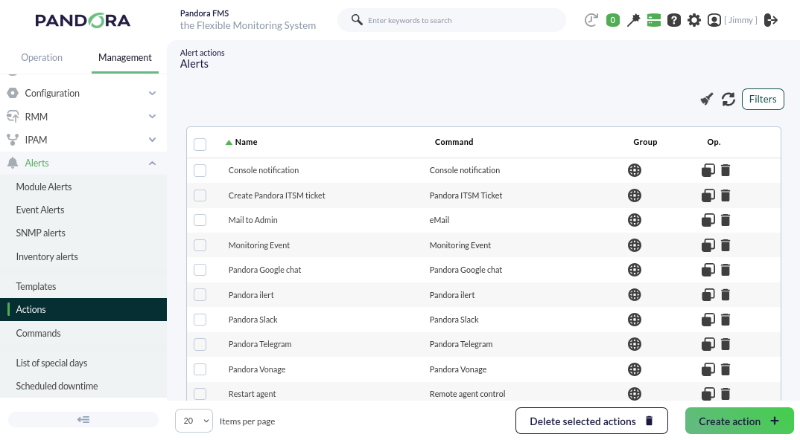Image resolution: width=800 pixels, height=440 pixels.
Task: Delete the Mail to Admin action
Action: (x=726, y=220)
